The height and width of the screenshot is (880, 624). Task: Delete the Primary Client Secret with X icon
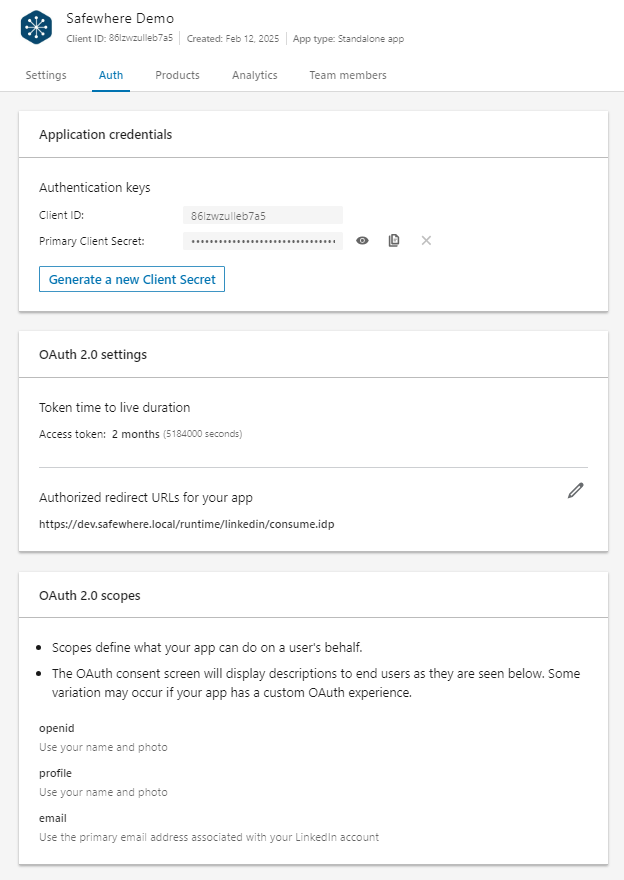coord(426,241)
